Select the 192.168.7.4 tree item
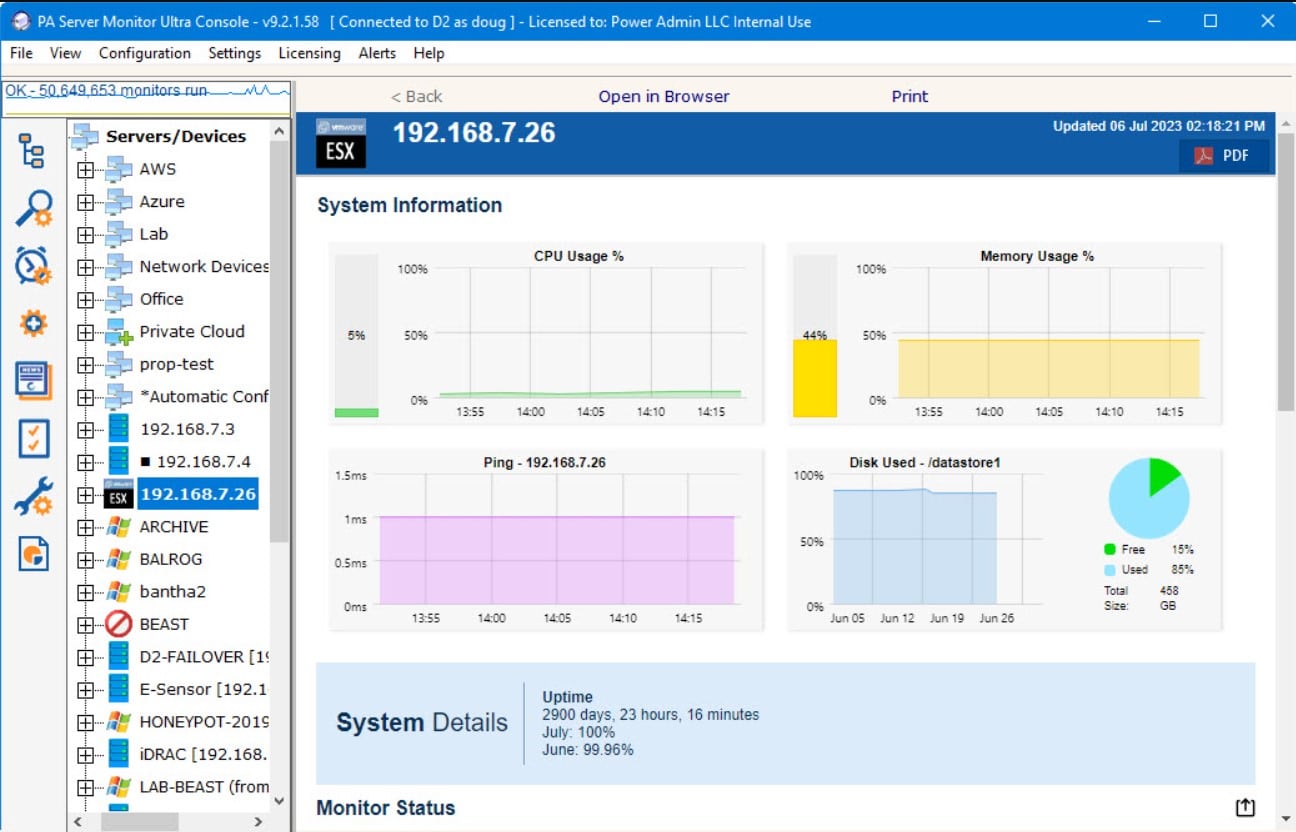The image size is (1296, 832). (x=196, y=462)
